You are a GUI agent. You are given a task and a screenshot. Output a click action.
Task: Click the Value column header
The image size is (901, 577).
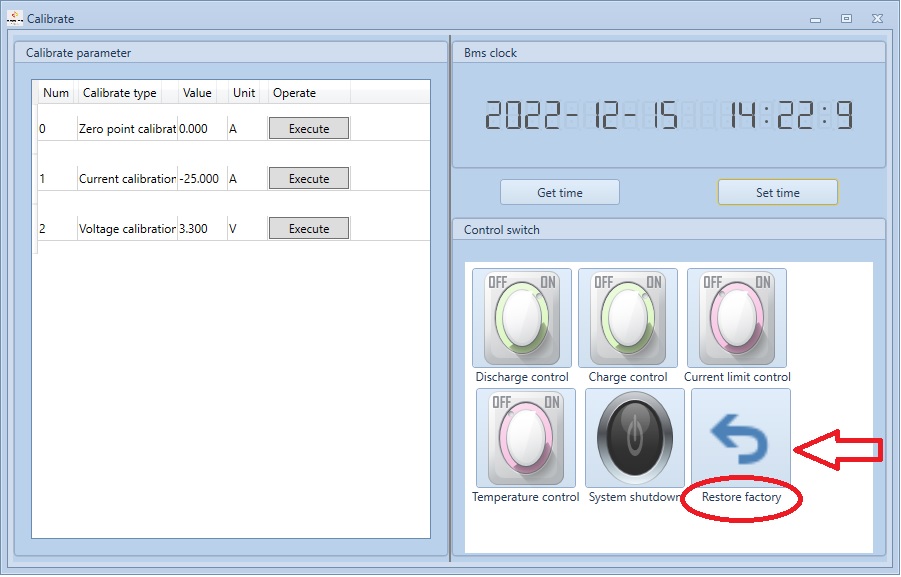click(197, 92)
